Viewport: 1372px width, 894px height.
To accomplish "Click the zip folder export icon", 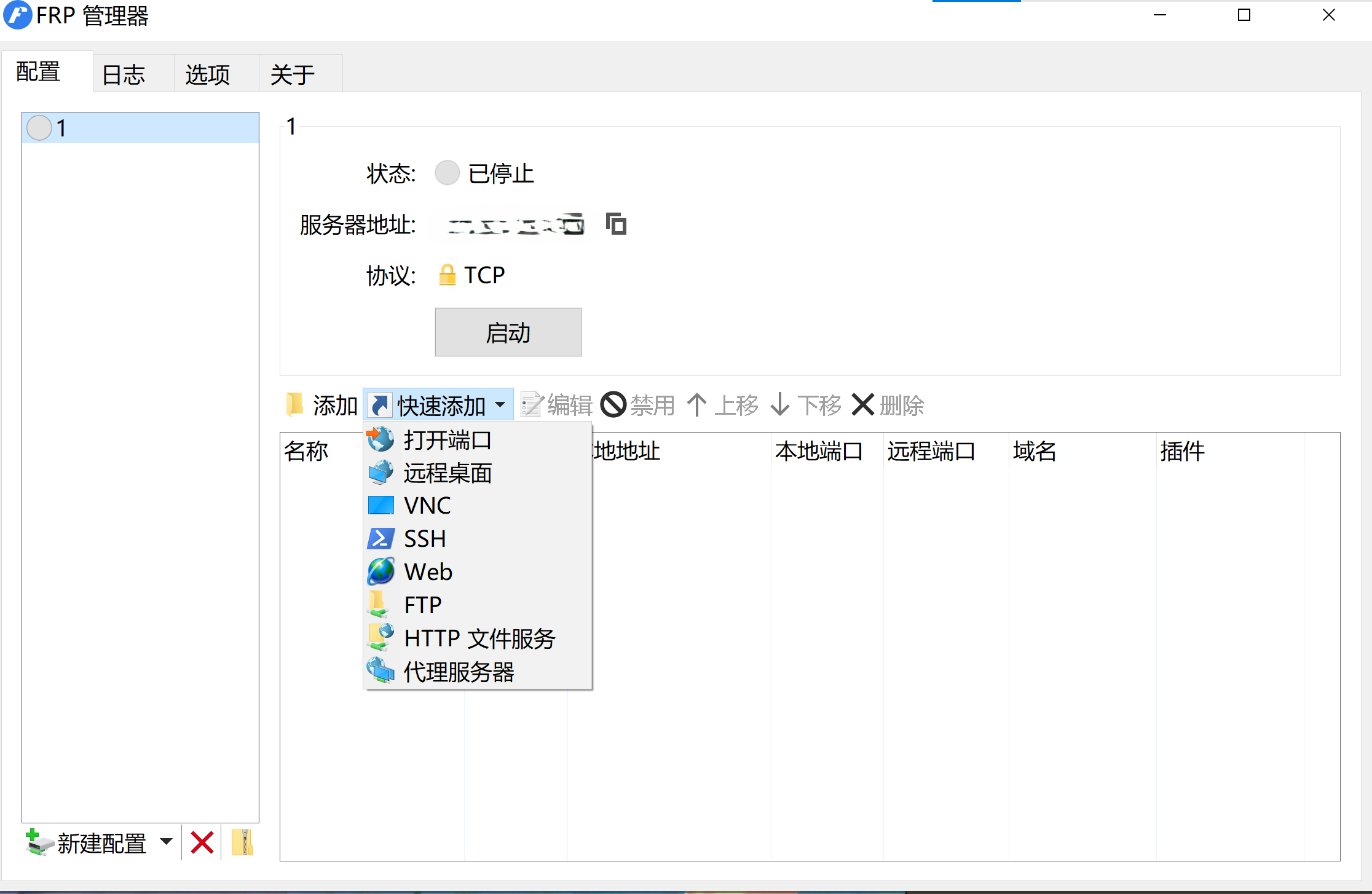I will click(x=242, y=842).
